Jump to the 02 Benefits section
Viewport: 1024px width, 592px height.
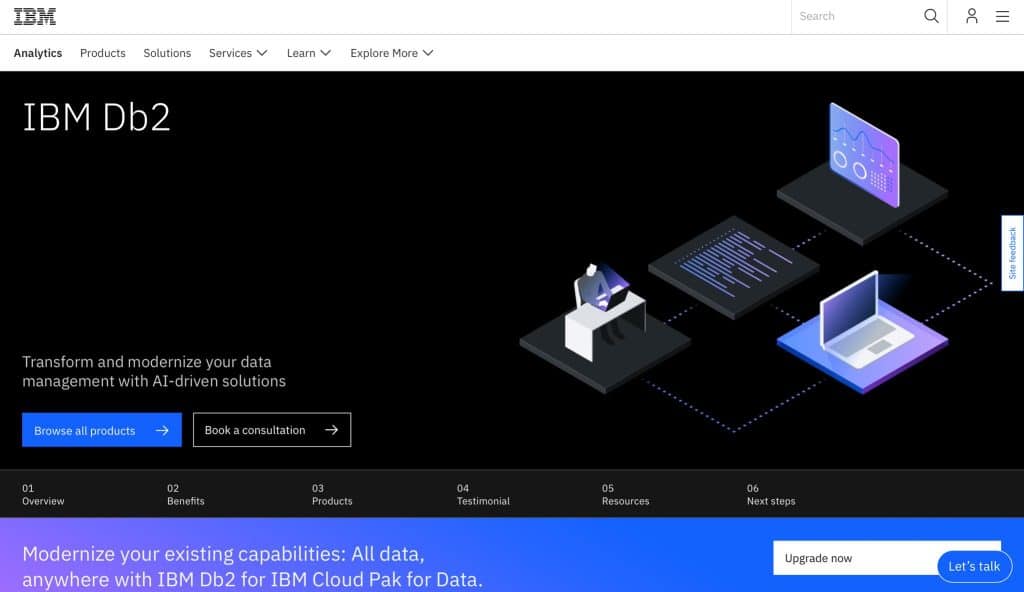coord(186,495)
